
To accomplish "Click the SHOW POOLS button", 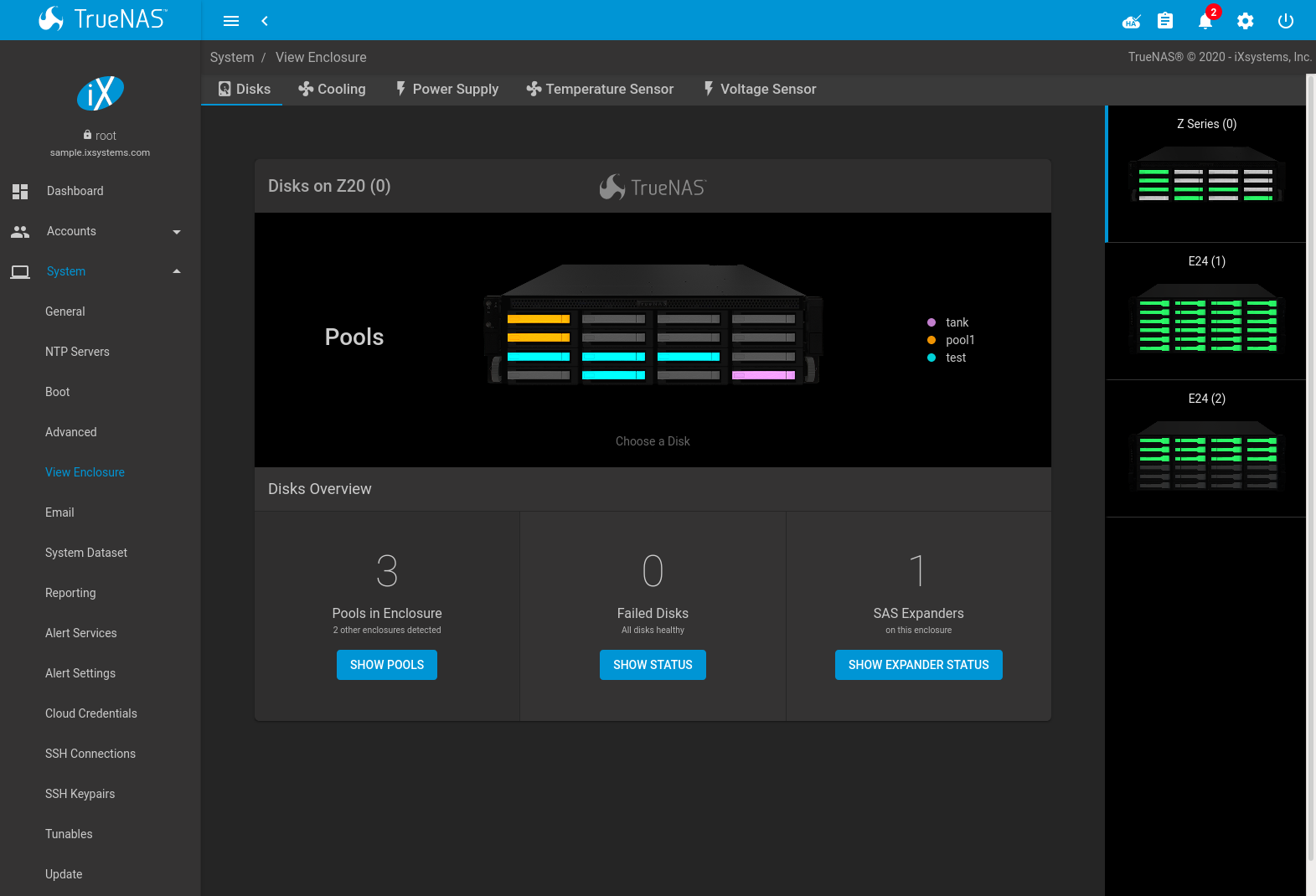I will point(387,665).
